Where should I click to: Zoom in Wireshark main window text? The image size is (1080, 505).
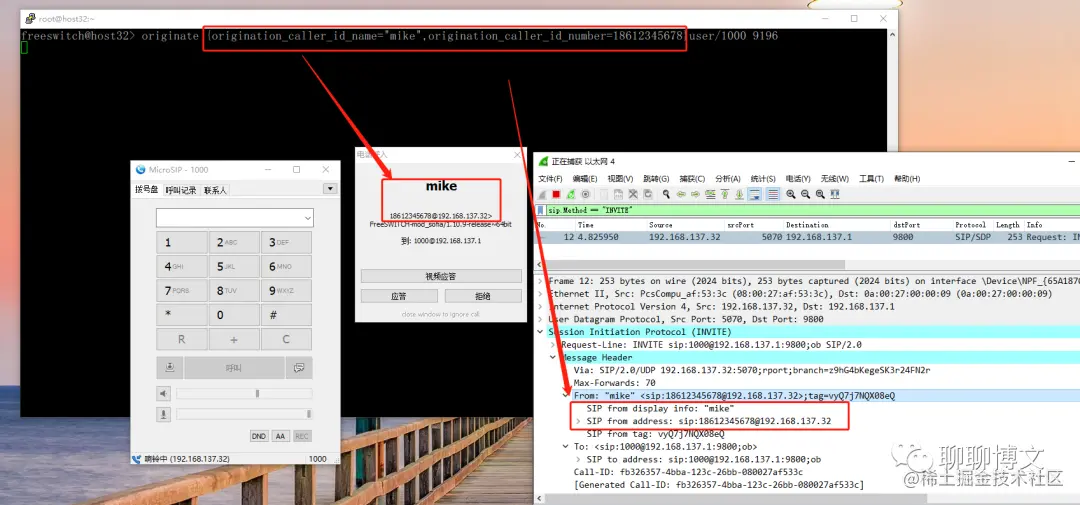pyautogui.click(x=791, y=194)
